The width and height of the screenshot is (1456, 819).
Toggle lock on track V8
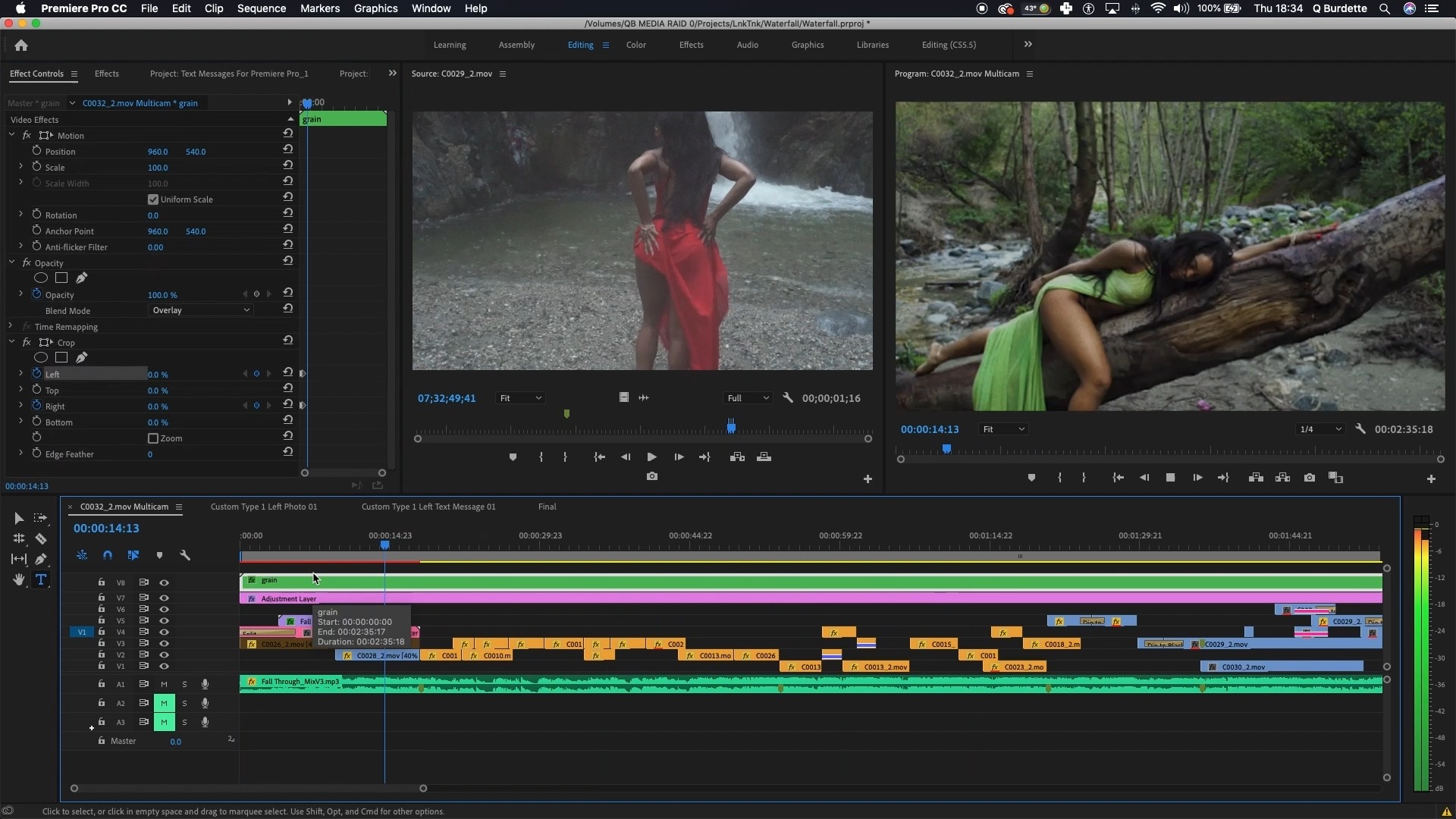tap(101, 582)
